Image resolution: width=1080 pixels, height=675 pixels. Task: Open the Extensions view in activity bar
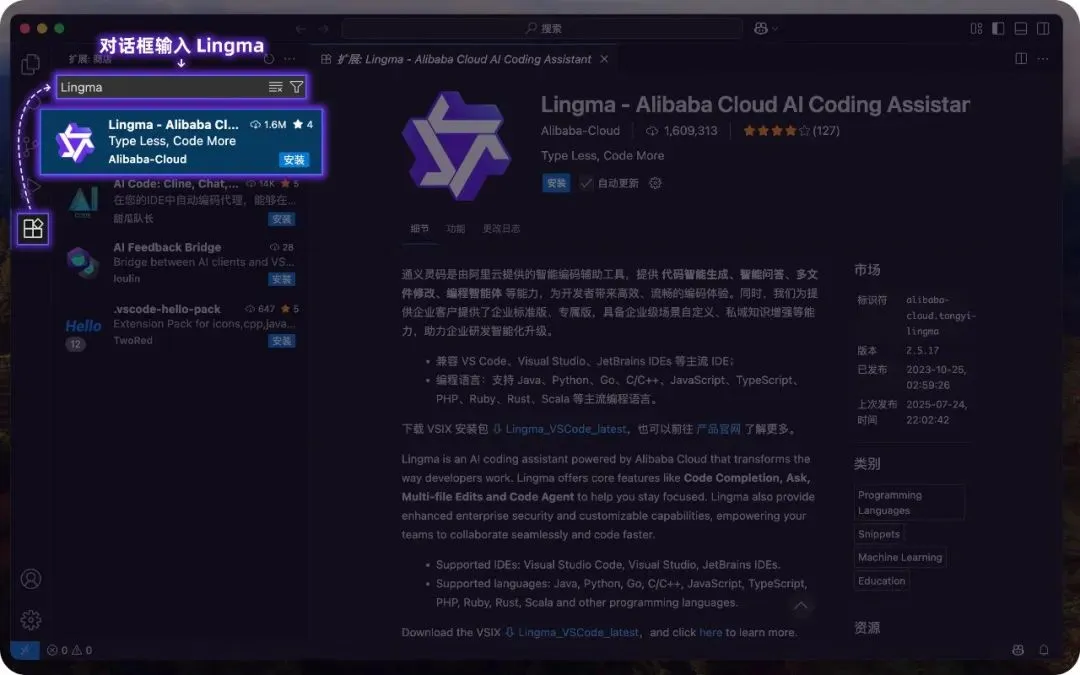pyautogui.click(x=33, y=228)
